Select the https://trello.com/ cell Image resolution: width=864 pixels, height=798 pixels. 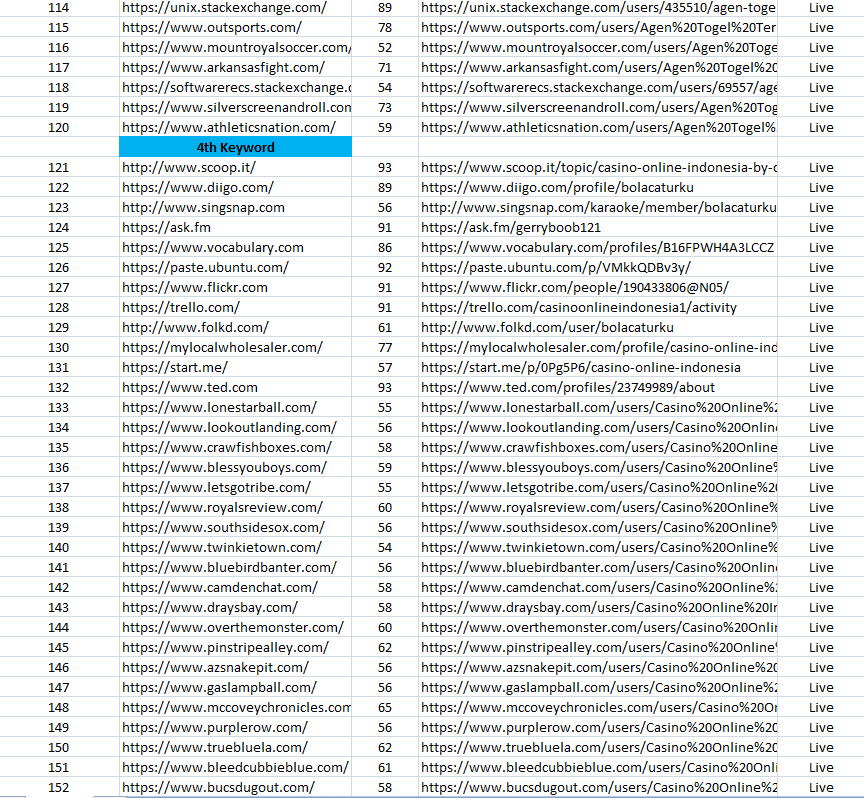point(235,308)
